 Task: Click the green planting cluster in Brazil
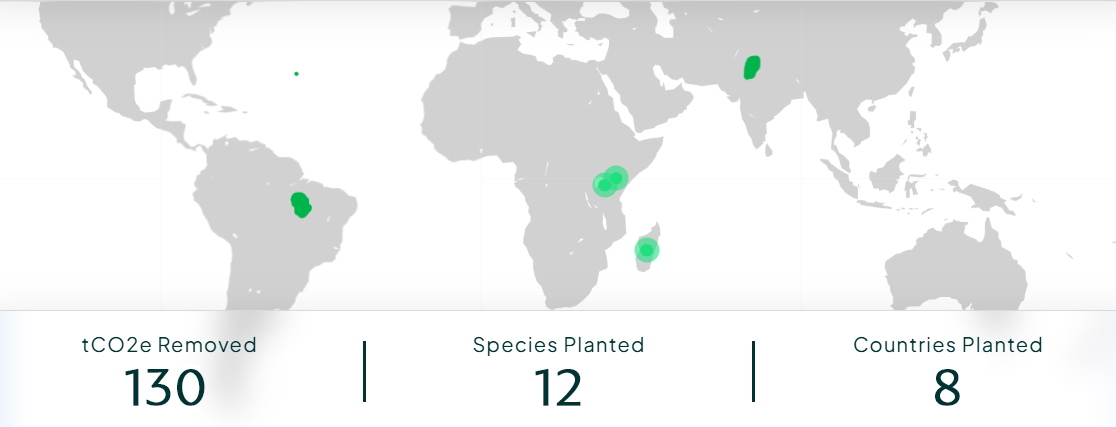point(300,205)
